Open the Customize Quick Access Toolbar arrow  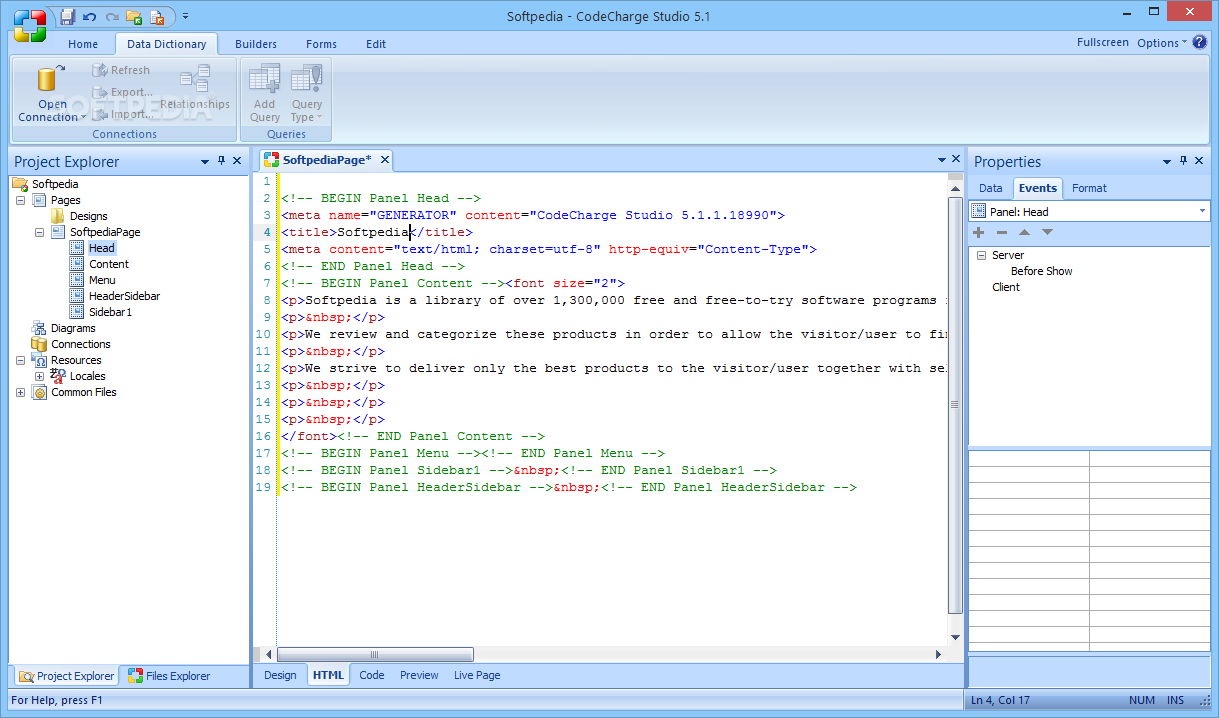pyautogui.click(x=185, y=16)
